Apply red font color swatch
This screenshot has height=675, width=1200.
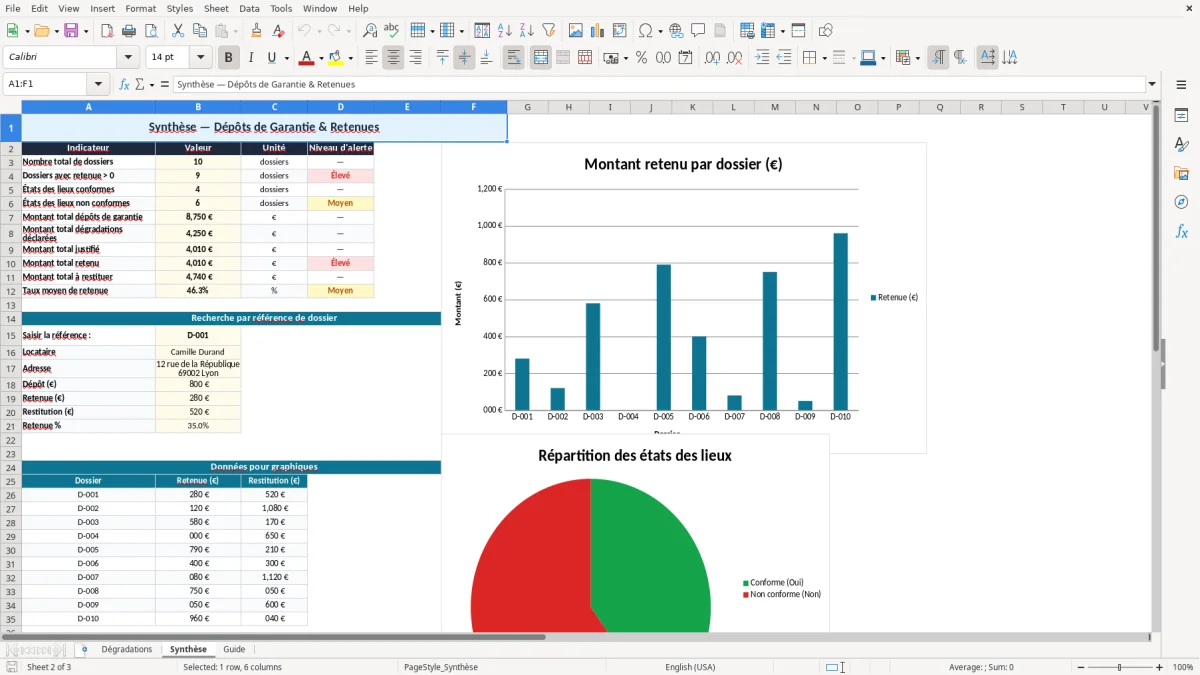pyautogui.click(x=307, y=57)
